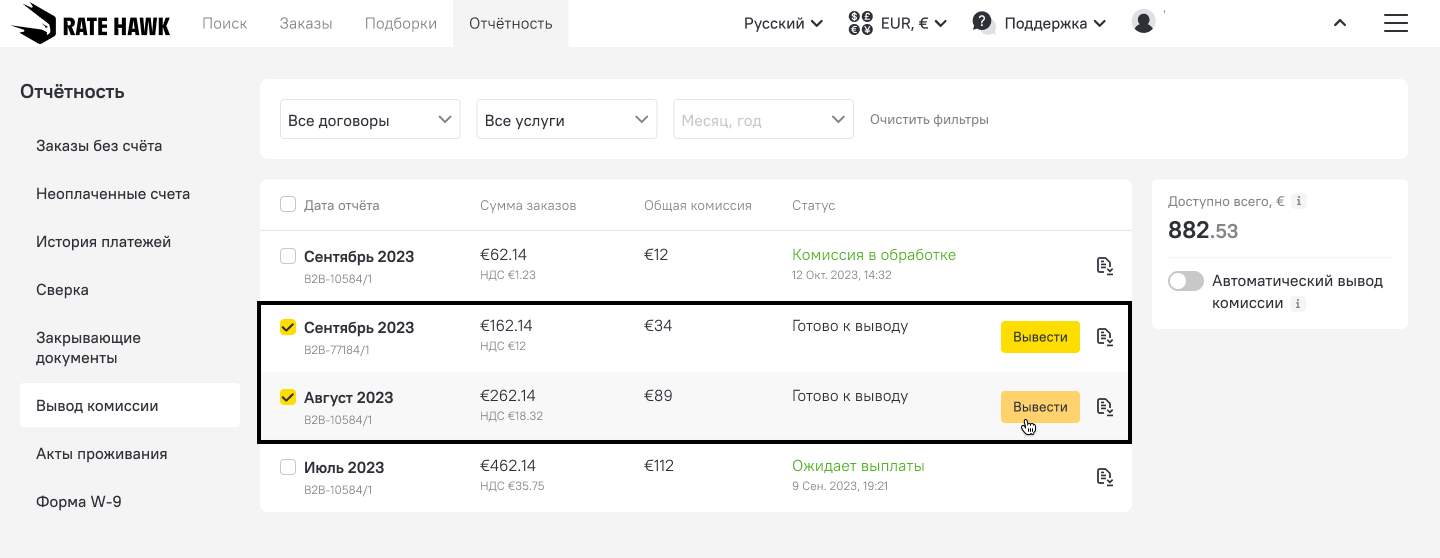
Task: Open Акты проживания in the sidebar
Action: pyautogui.click(x=101, y=454)
